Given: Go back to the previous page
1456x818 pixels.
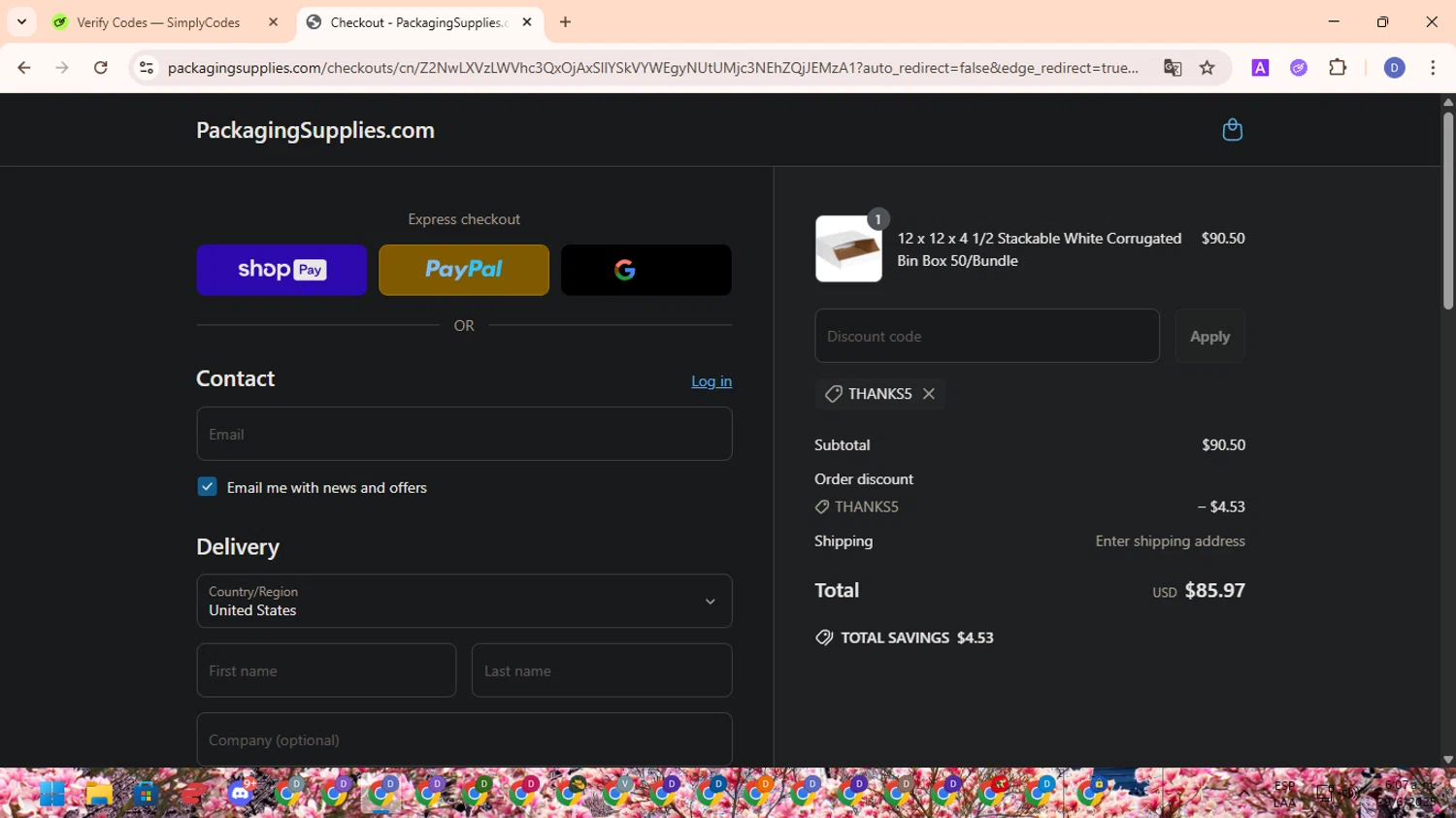Looking at the screenshot, I should pos(24,68).
